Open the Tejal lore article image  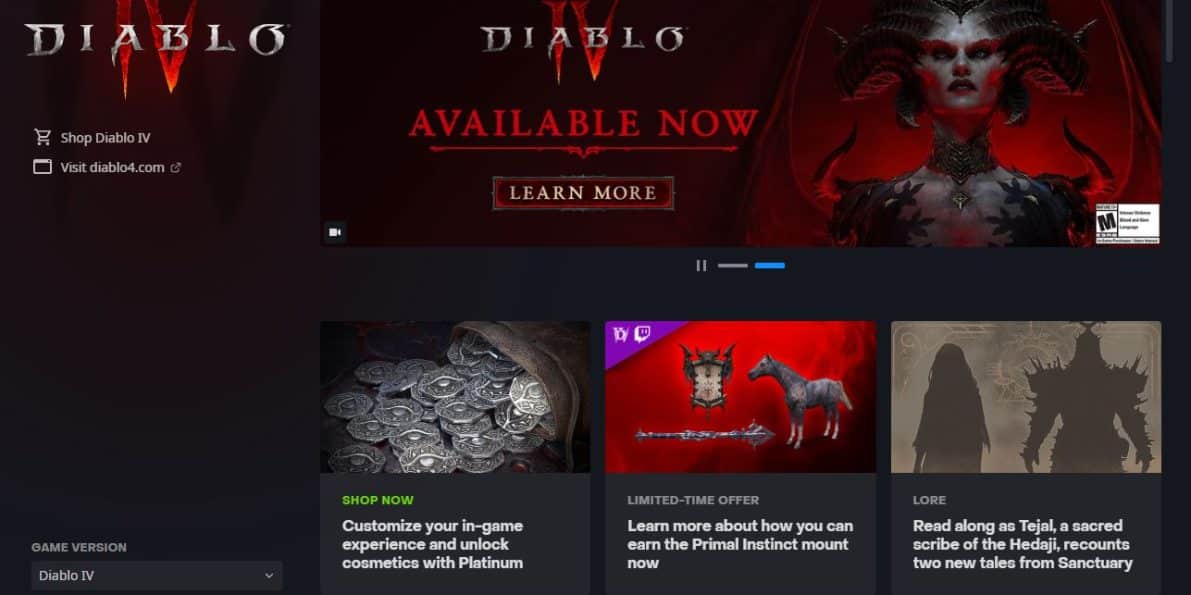(1026, 397)
